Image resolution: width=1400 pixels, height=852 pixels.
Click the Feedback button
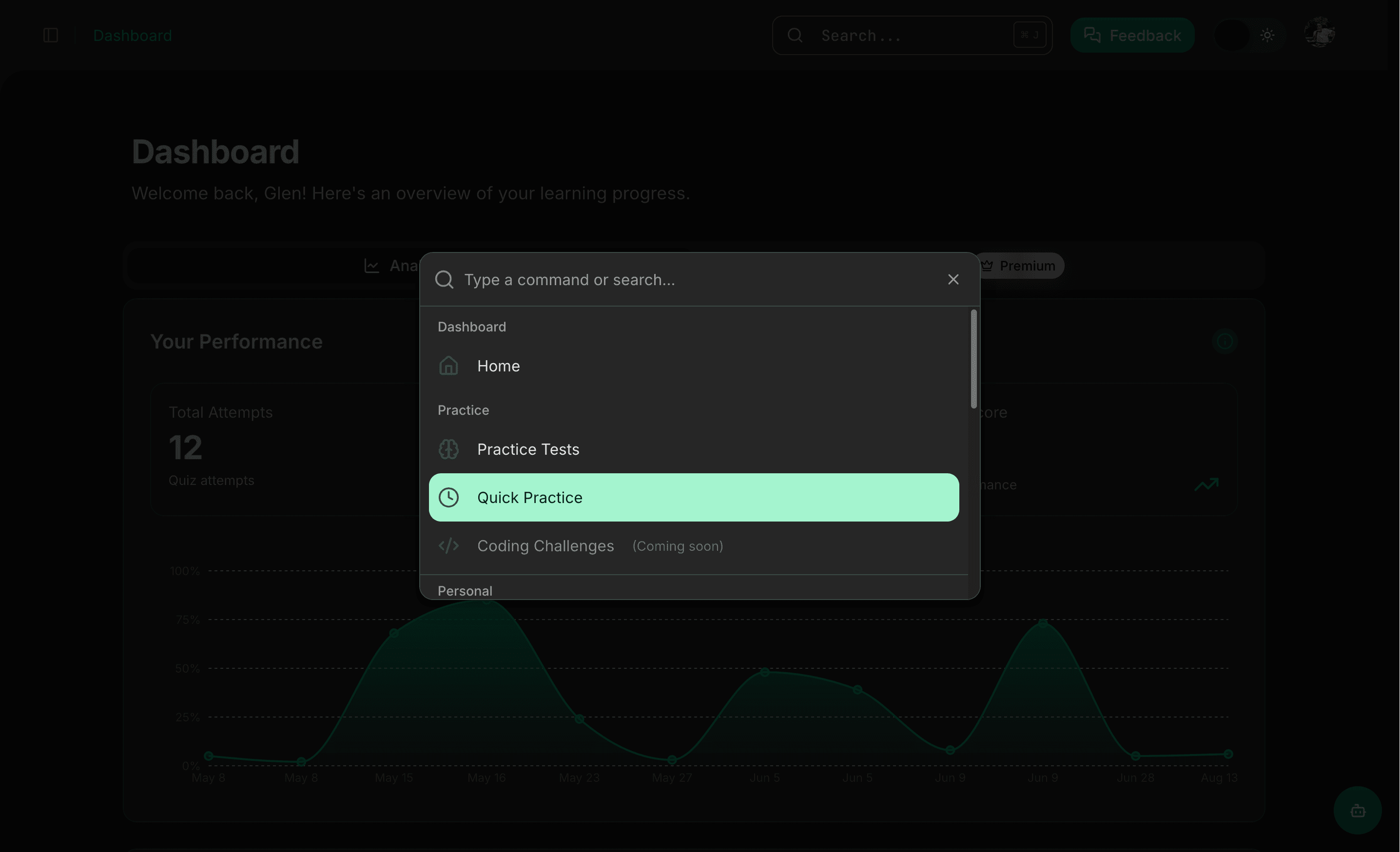click(x=1132, y=35)
